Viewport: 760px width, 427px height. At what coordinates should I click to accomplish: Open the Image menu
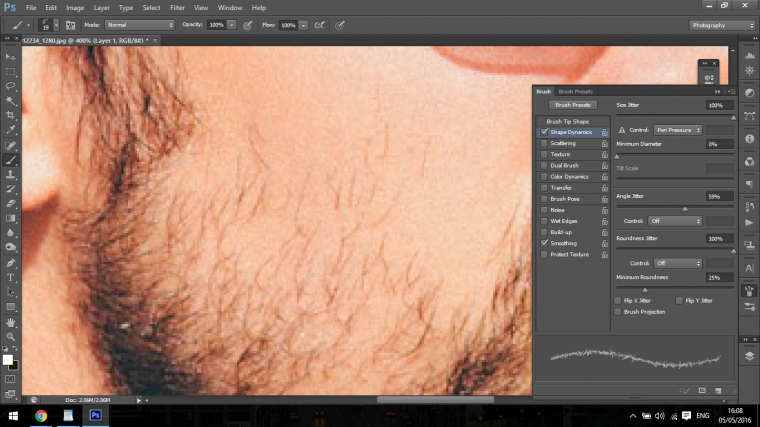pos(75,8)
